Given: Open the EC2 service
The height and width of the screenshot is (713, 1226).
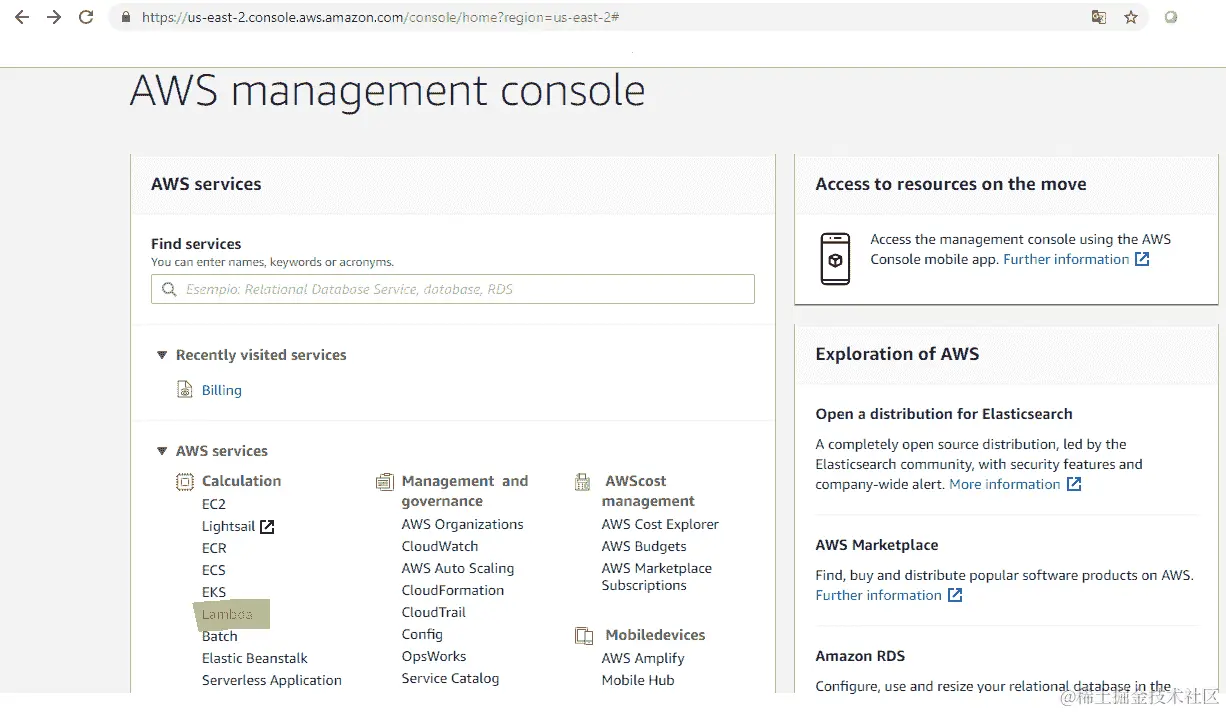Looking at the screenshot, I should (x=214, y=504).
